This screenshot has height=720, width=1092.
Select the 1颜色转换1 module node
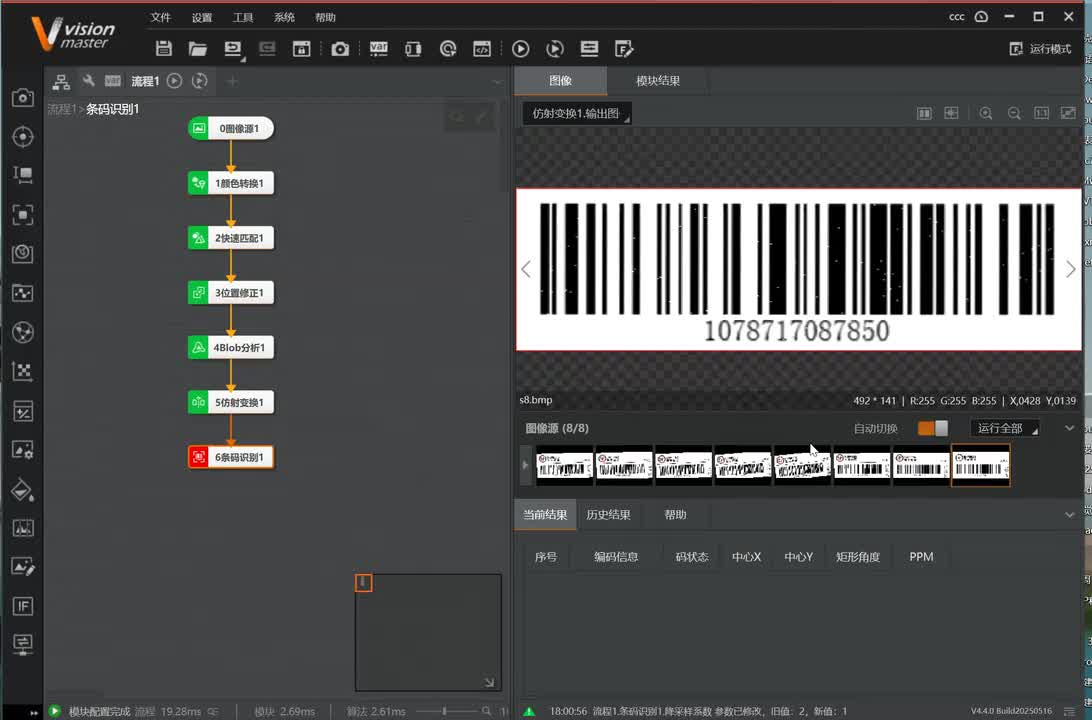tap(231, 183)
